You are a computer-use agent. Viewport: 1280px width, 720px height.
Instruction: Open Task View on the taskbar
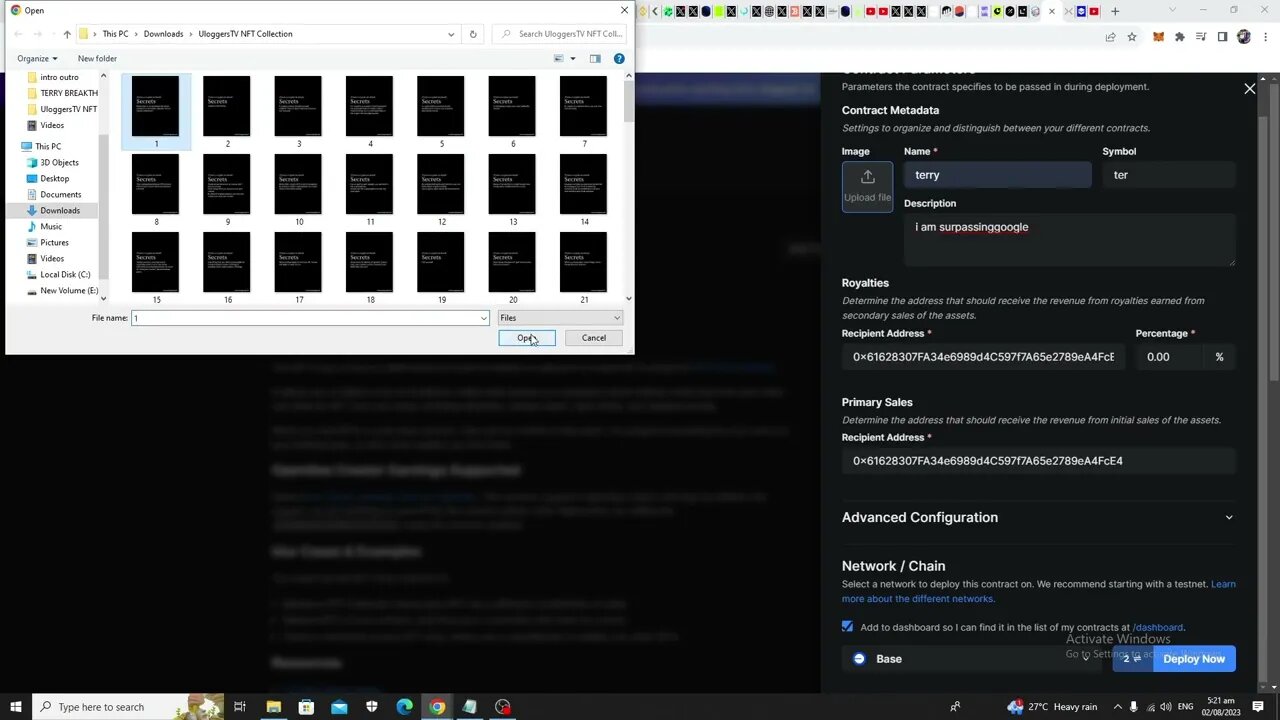[x=240, y=707]
